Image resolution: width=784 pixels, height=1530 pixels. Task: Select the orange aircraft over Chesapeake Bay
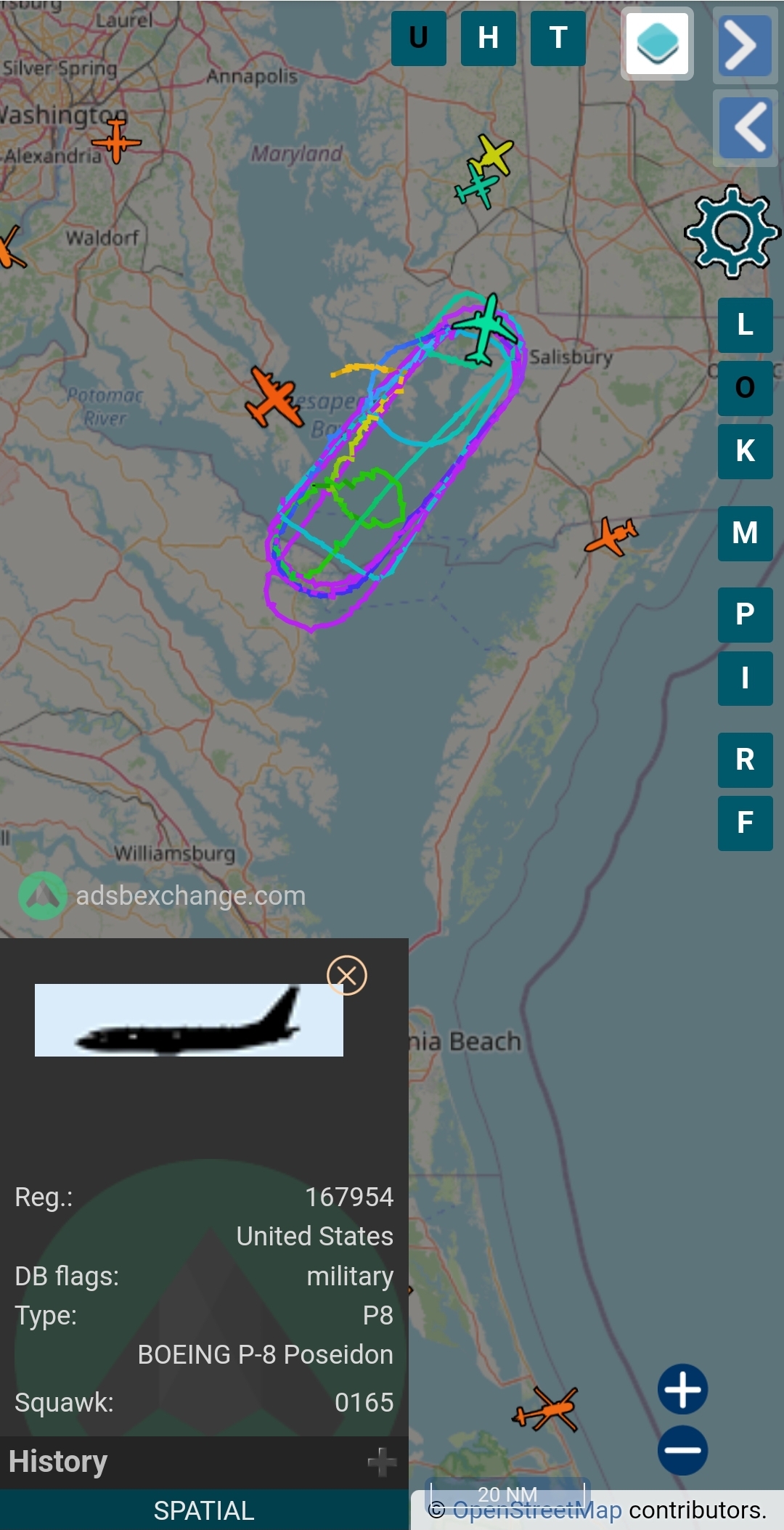tap(274, 397)
